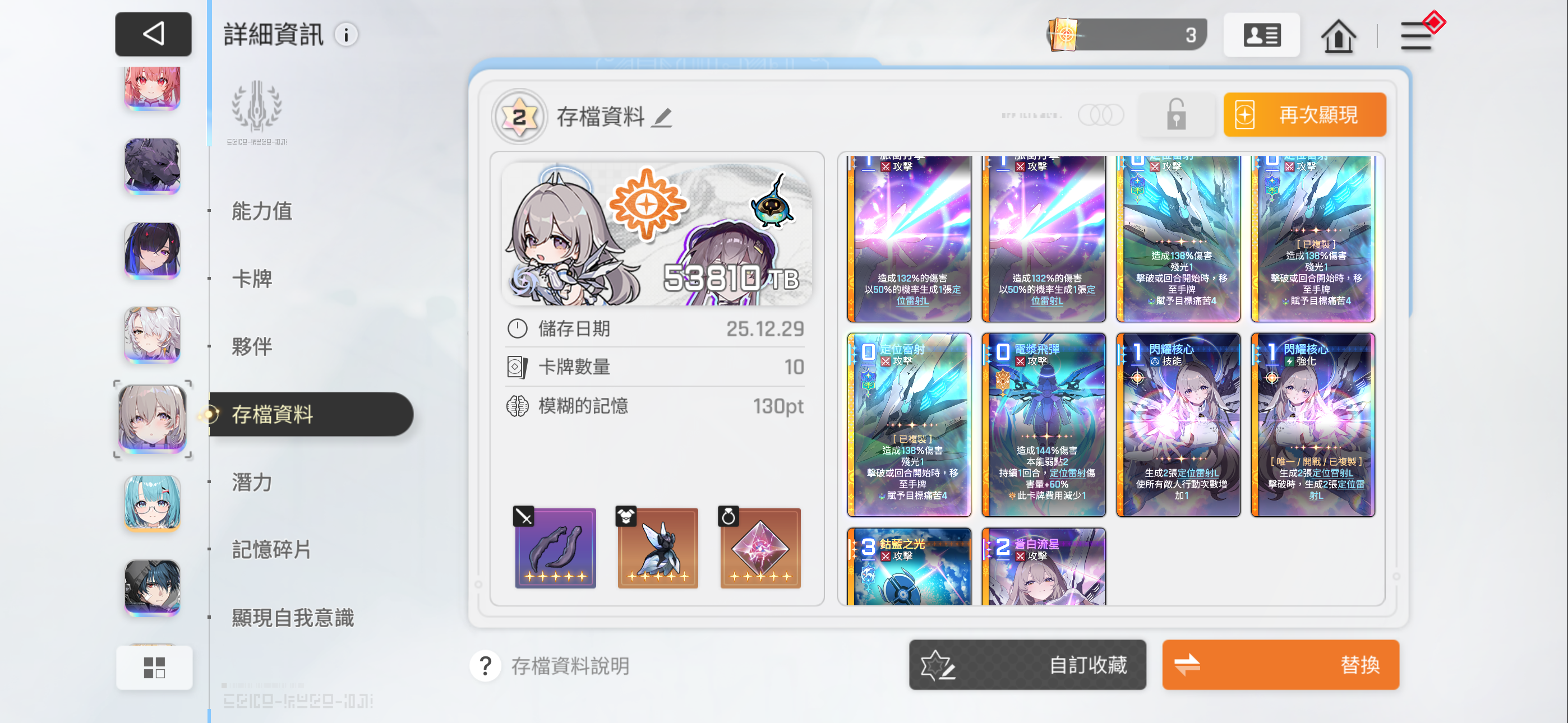Click the 替換 replace button
Screen dimensions: 1568x723
point(1280,664)
